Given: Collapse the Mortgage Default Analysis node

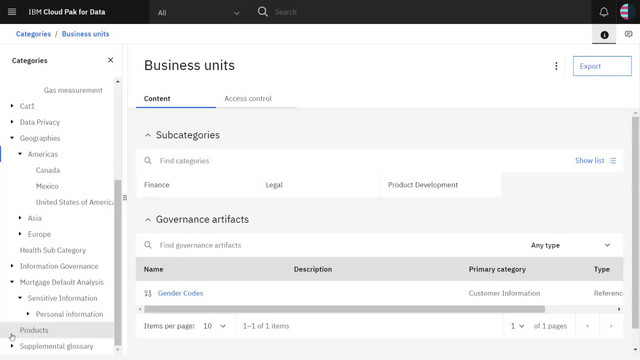Looking at the screenshot, I should point(12,281).
